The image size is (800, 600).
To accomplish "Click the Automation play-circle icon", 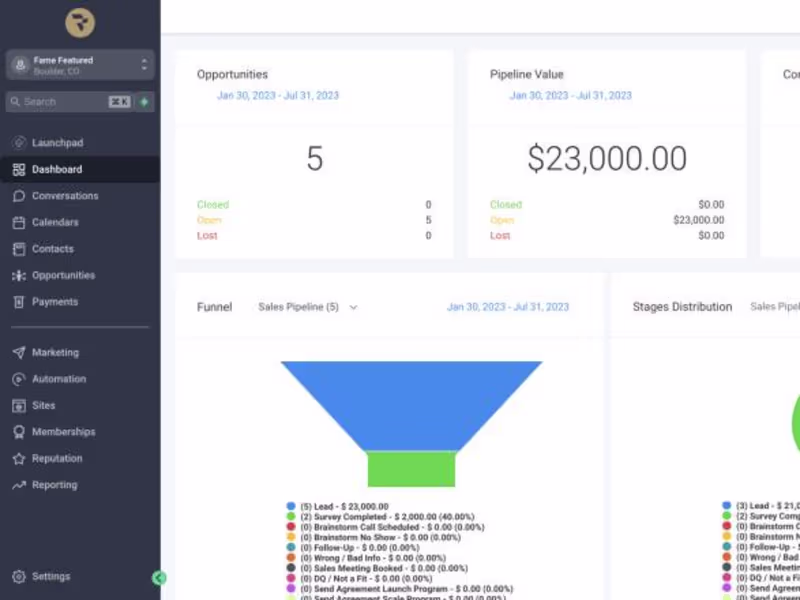I will (19, 379).
